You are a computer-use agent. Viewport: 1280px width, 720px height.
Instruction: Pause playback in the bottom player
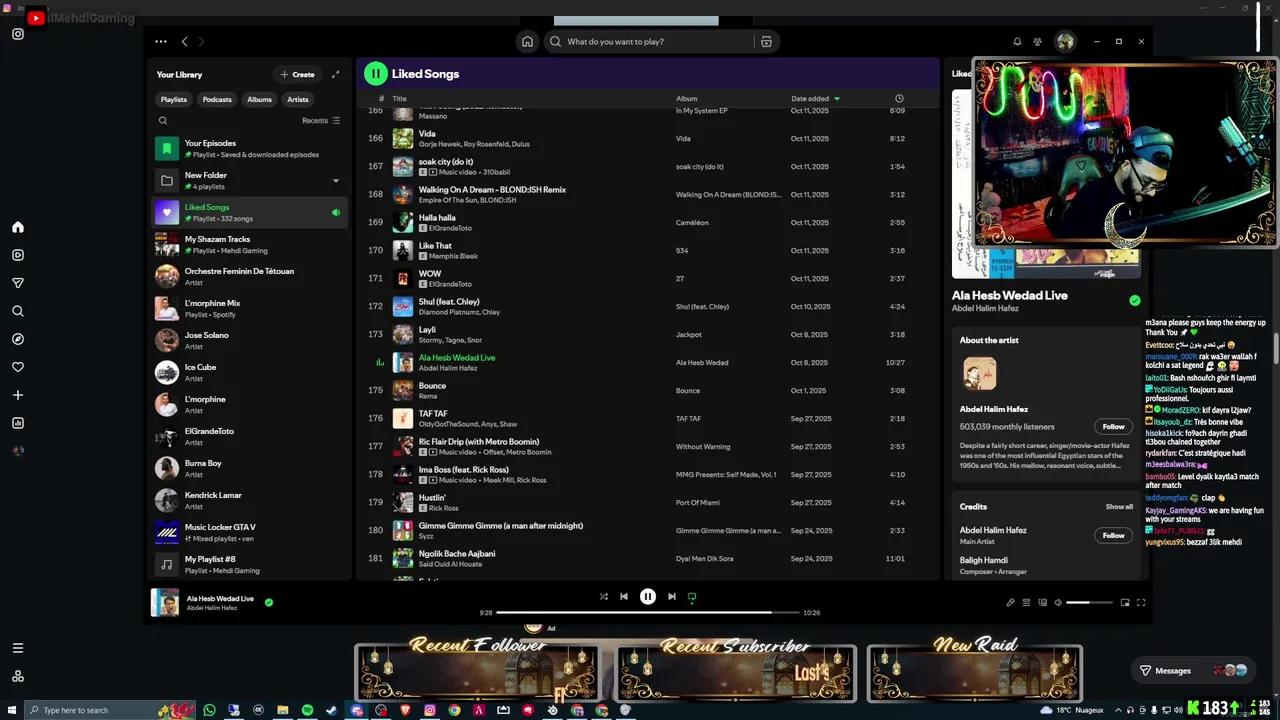pos(648,597)
